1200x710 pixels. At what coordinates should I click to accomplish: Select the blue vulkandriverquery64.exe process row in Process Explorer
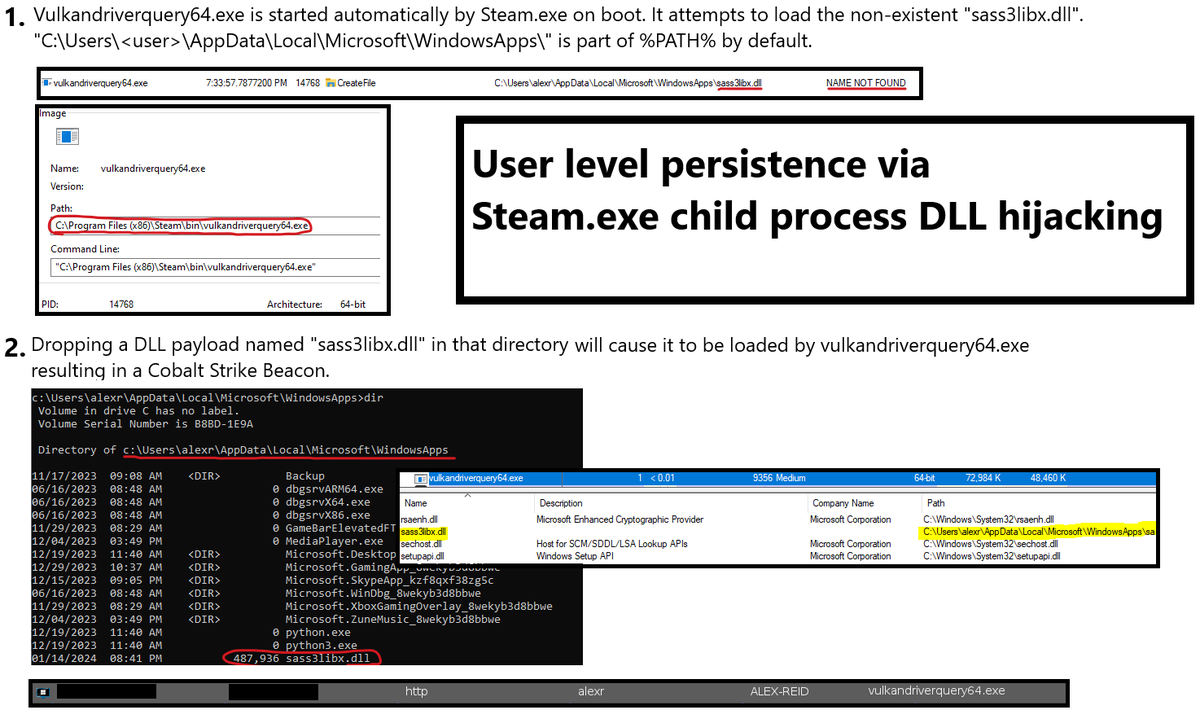pos(778,478)
